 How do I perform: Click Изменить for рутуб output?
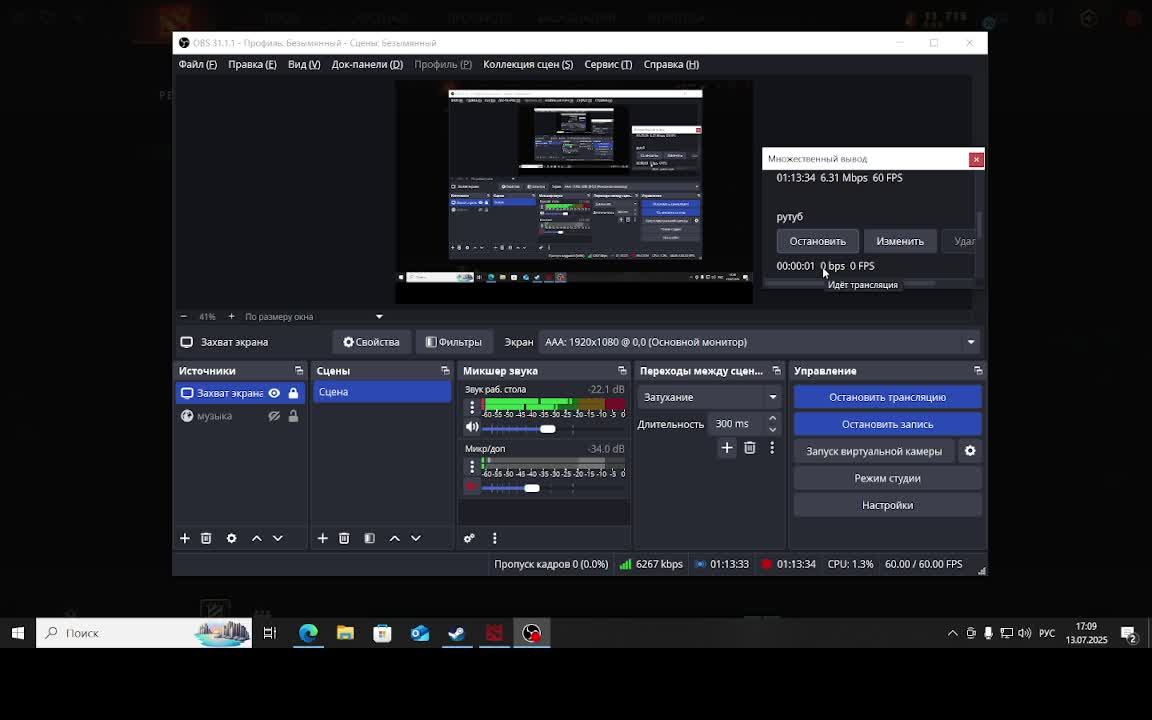[900, 241]
